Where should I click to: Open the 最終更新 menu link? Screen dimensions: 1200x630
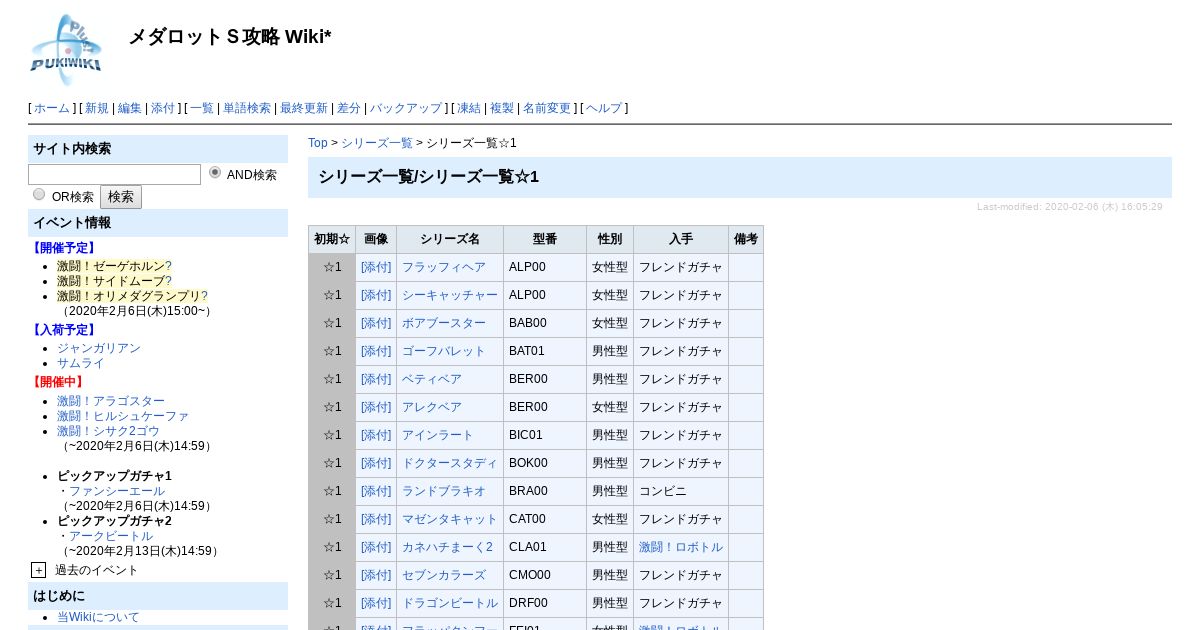(x=303, y=108)
